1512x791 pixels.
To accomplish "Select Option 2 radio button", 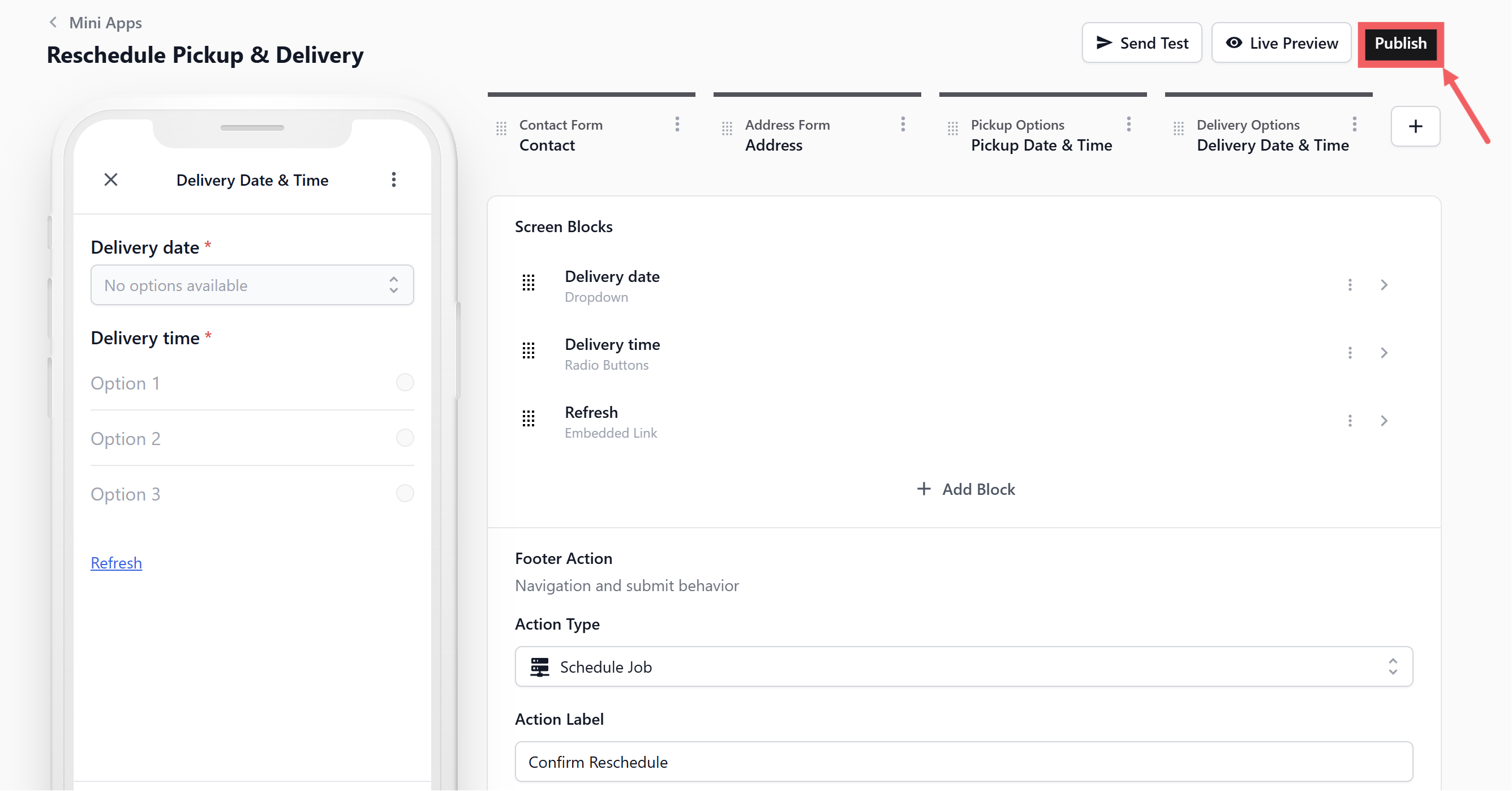I will click(x=405, y=438).
